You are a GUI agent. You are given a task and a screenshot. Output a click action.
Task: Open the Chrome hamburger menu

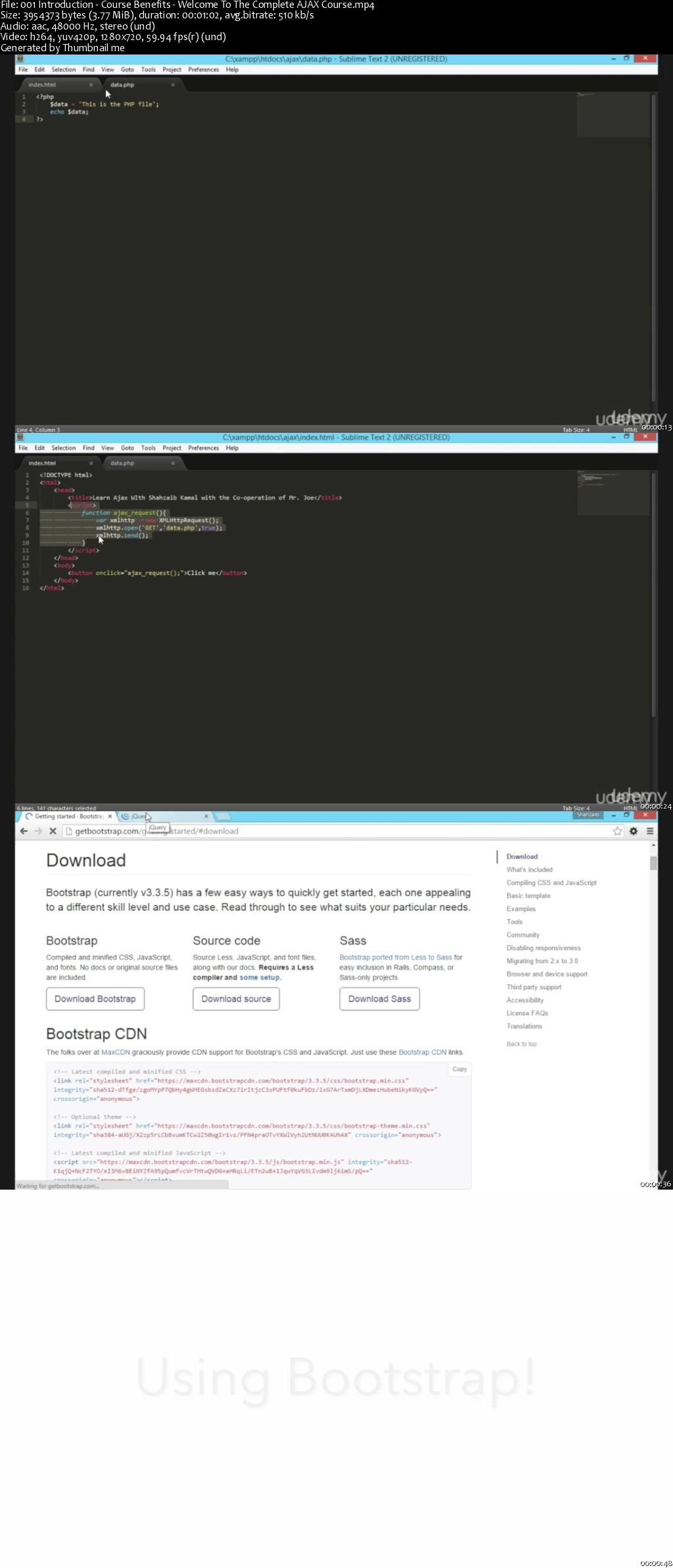[x=650, y=831]
